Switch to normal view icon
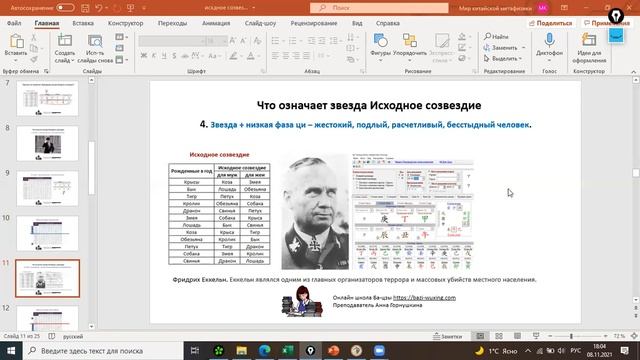This screenshot has width=640, height=360. tap(480, 336)
